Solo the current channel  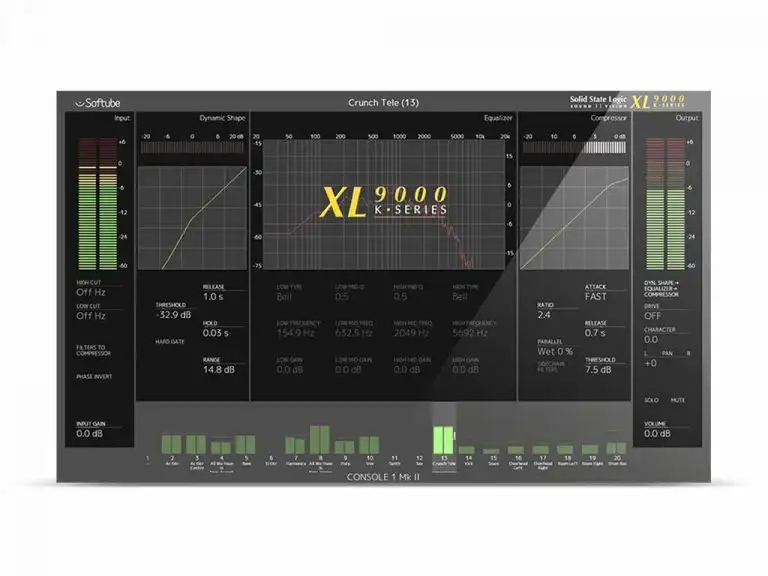651,400
